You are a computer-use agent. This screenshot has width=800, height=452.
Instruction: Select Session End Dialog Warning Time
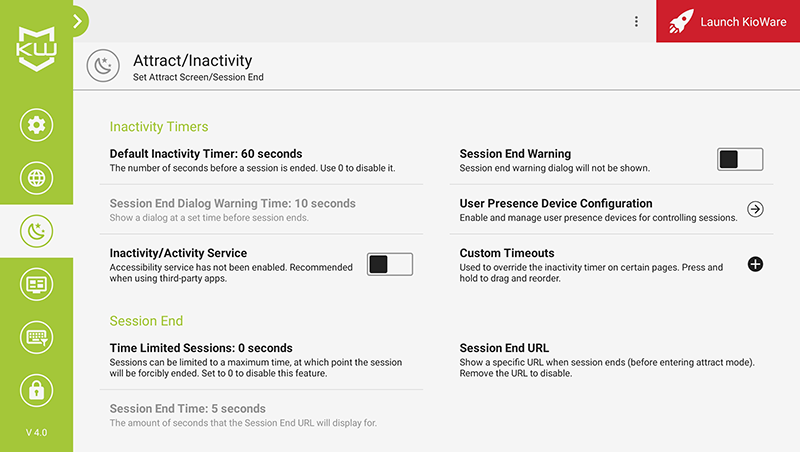[x=261, y=210]
